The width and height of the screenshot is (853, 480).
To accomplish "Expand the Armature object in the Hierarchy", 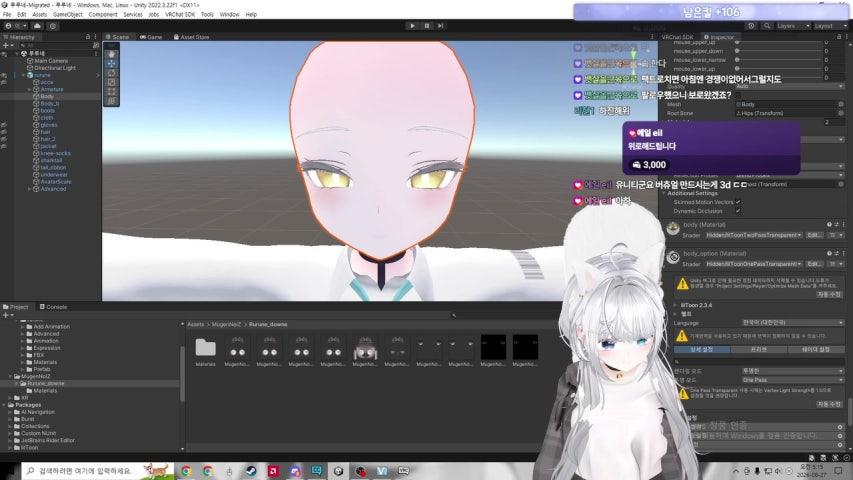I will pos(30,89).
